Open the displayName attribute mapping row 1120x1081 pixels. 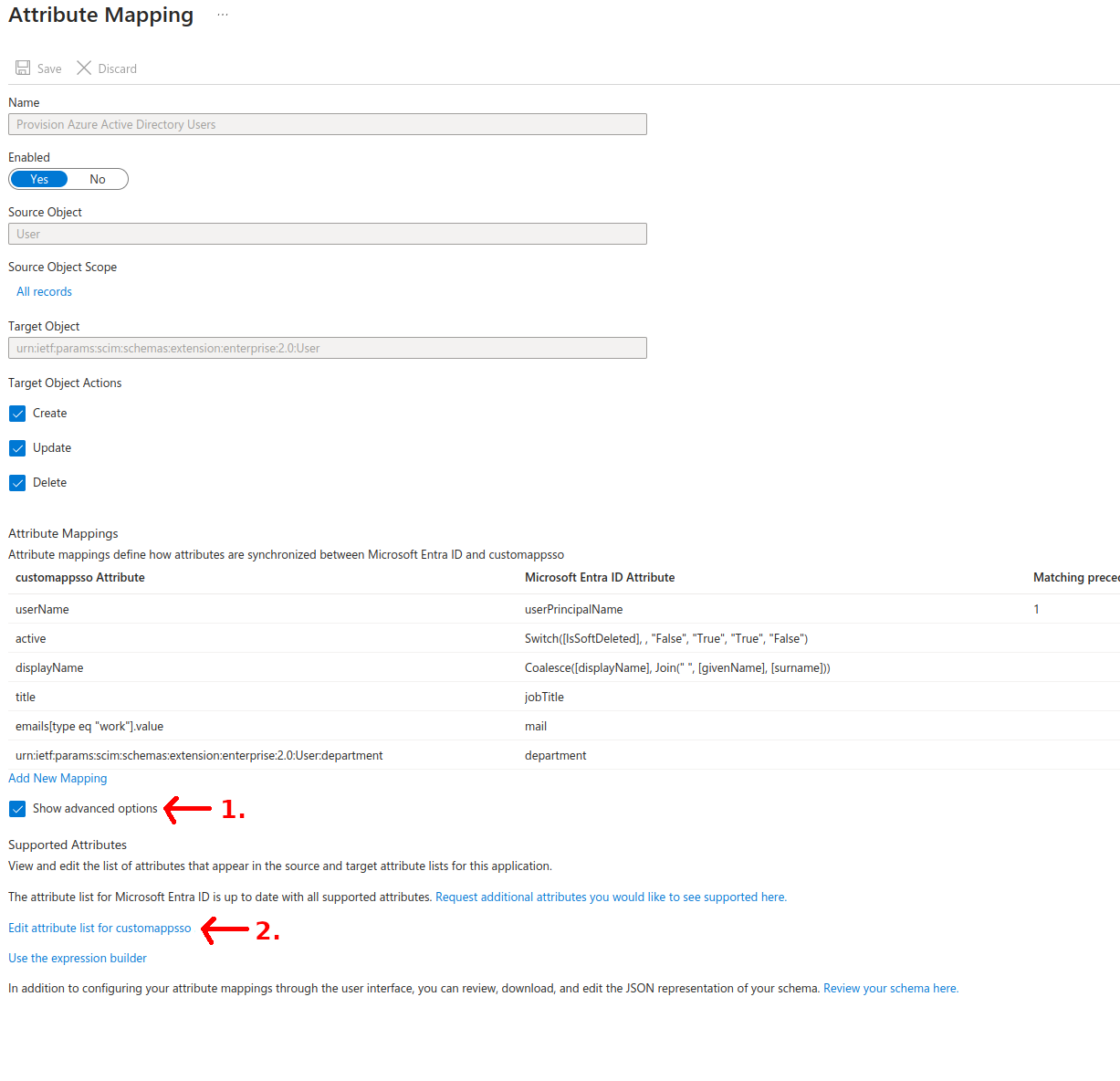point(49,667)
